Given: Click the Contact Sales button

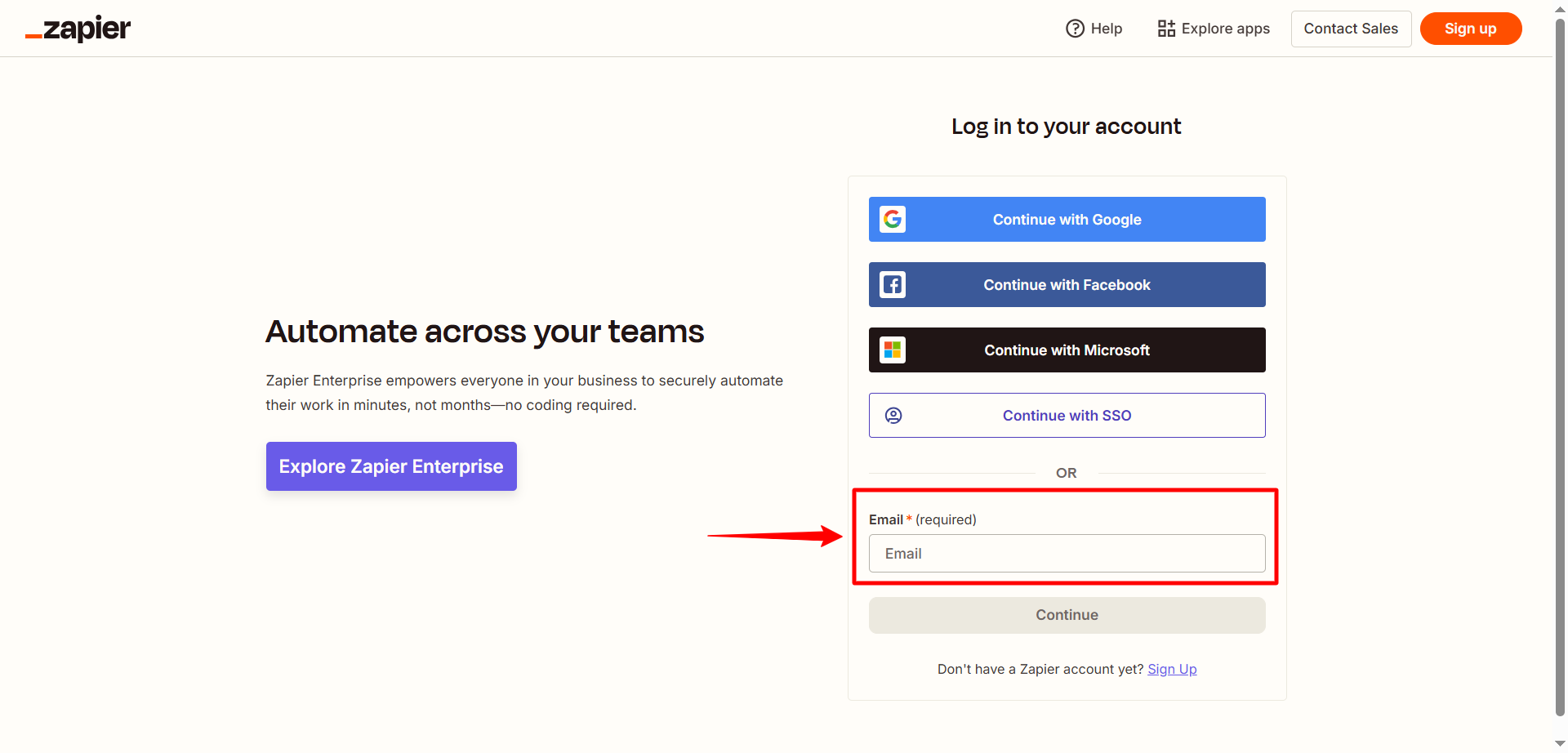Looking at the screenshot, I should click(1351, 29).
